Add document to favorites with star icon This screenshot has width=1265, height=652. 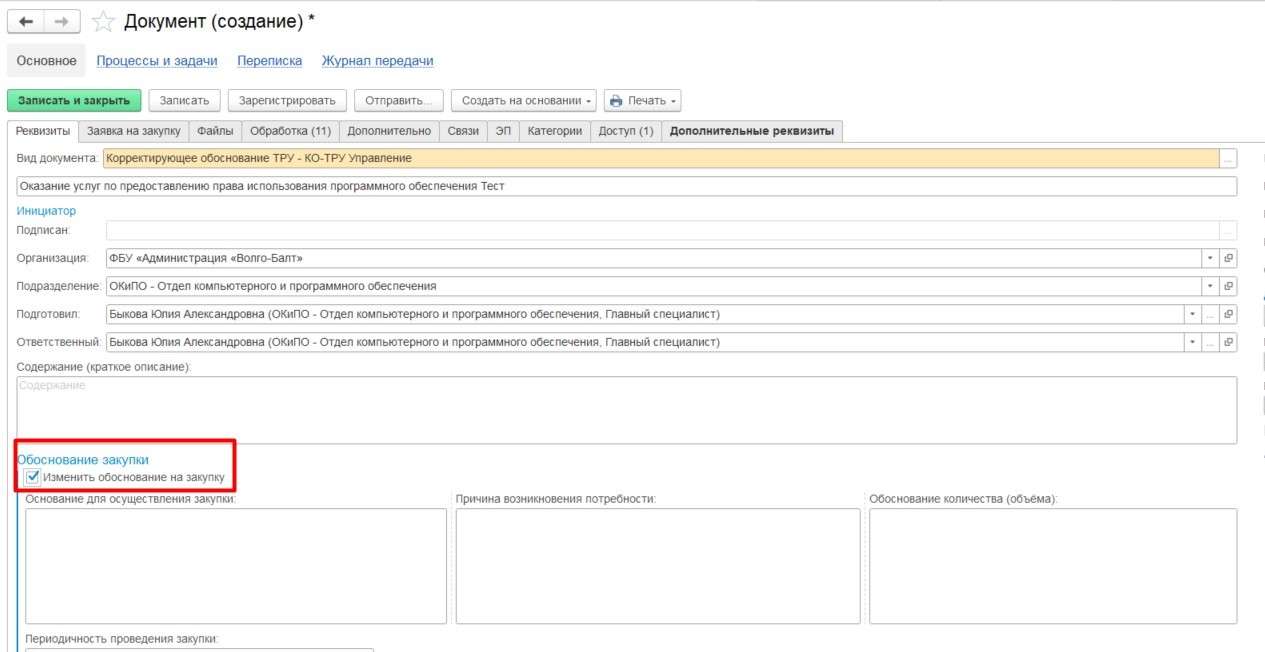[102, 22]
